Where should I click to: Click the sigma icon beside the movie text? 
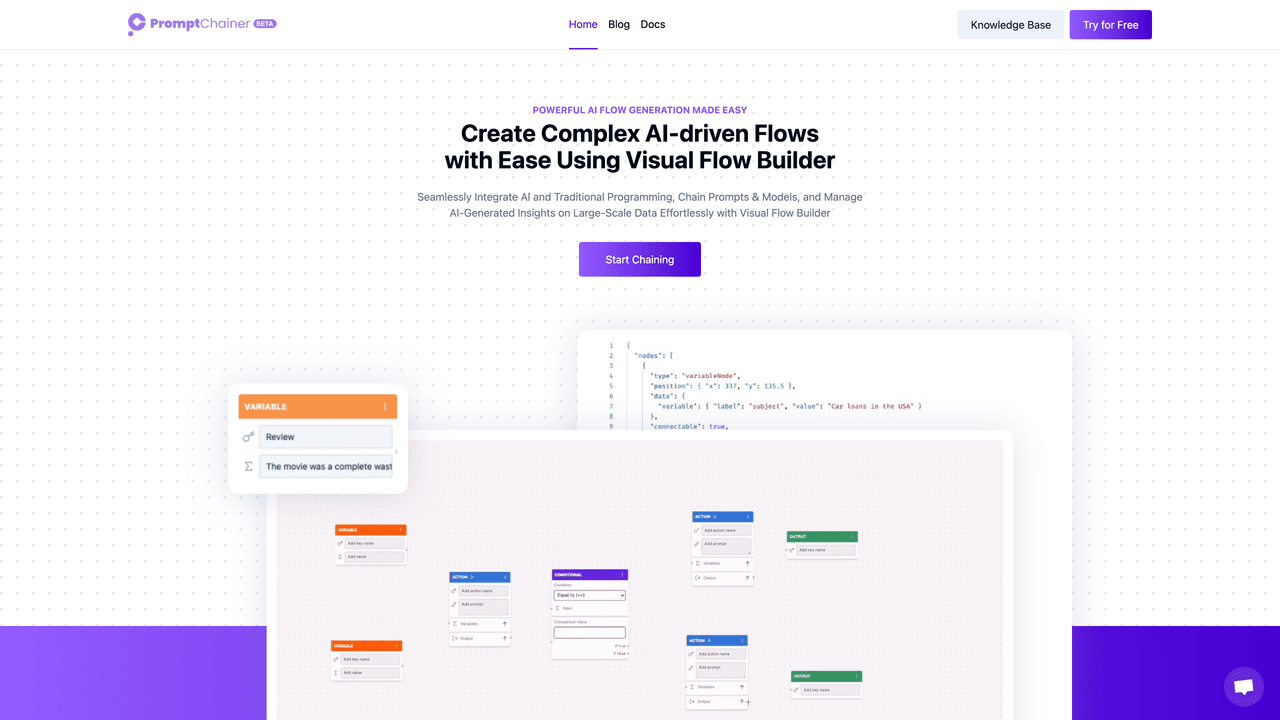(248, 466)
